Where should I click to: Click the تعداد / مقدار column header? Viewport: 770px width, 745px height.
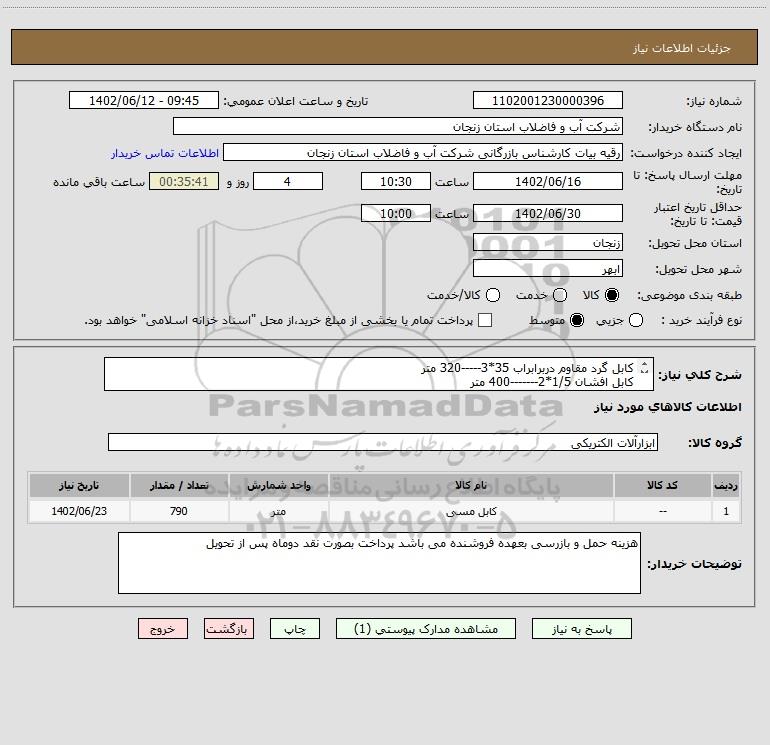pos(179,486)
